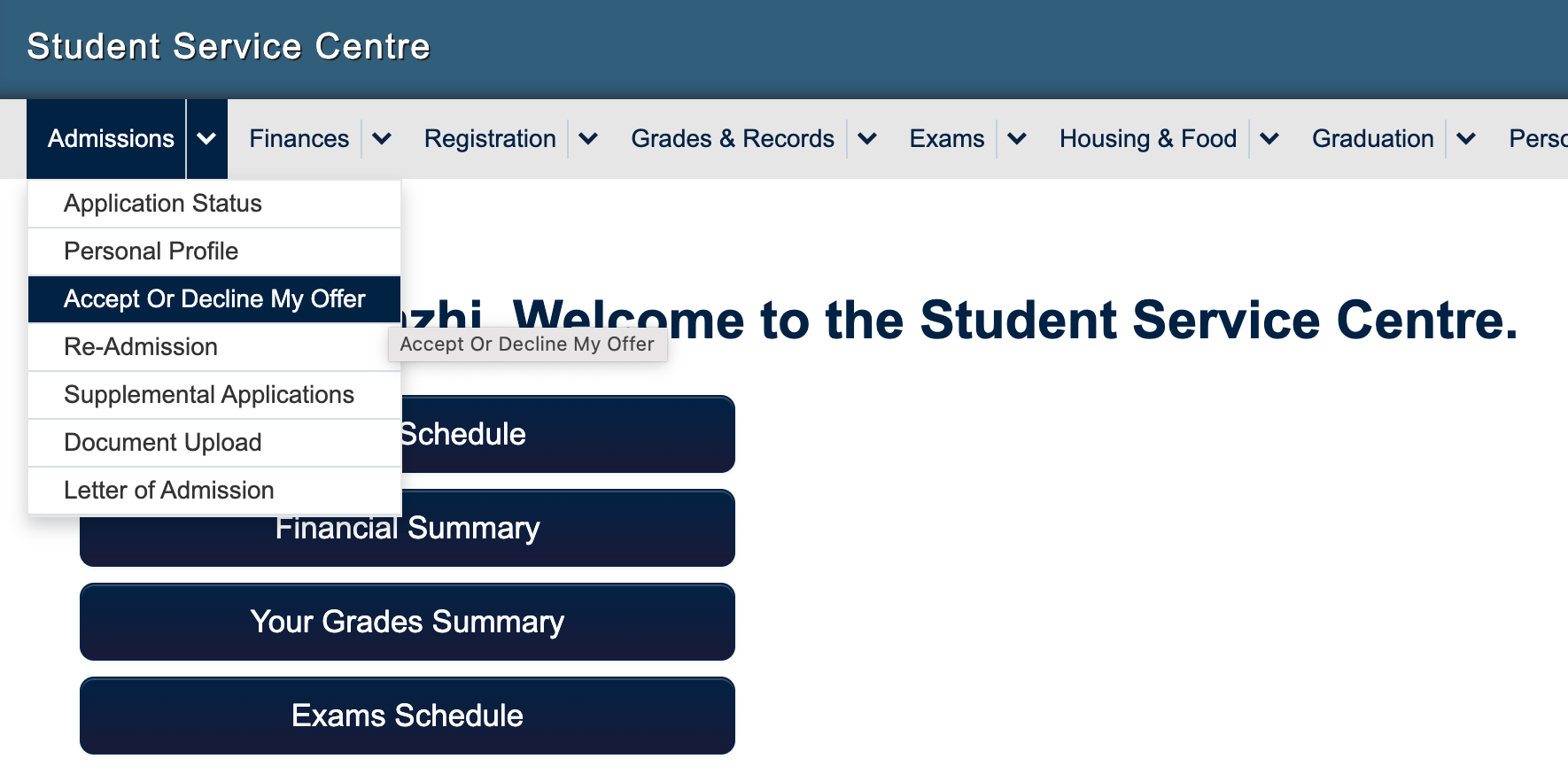Image resolution: width=1568 pixels, height=774 pixels.
Task: Select Re-Admission menu item
Action: [141, 347]
